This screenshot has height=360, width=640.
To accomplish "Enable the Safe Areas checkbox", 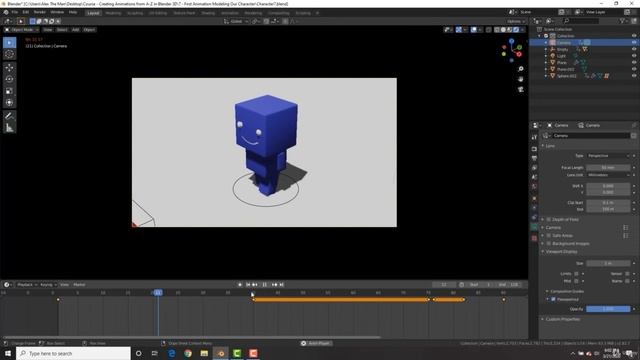I will click(x=549, y=236).
